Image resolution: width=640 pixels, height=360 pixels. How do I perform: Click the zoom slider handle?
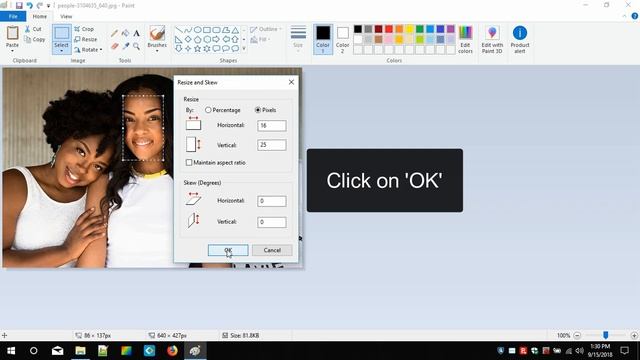[606, 335]
